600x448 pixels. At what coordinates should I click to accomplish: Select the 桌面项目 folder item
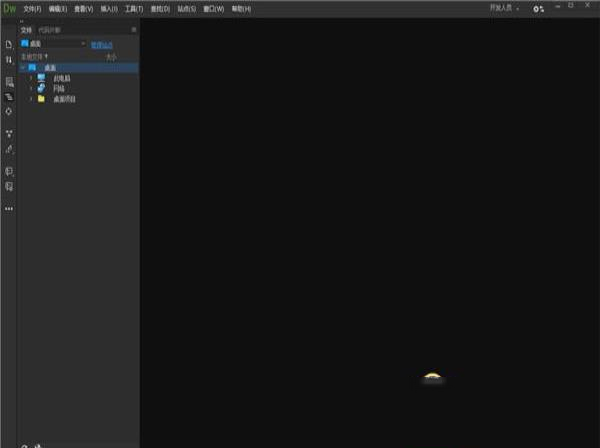[64, 99]
